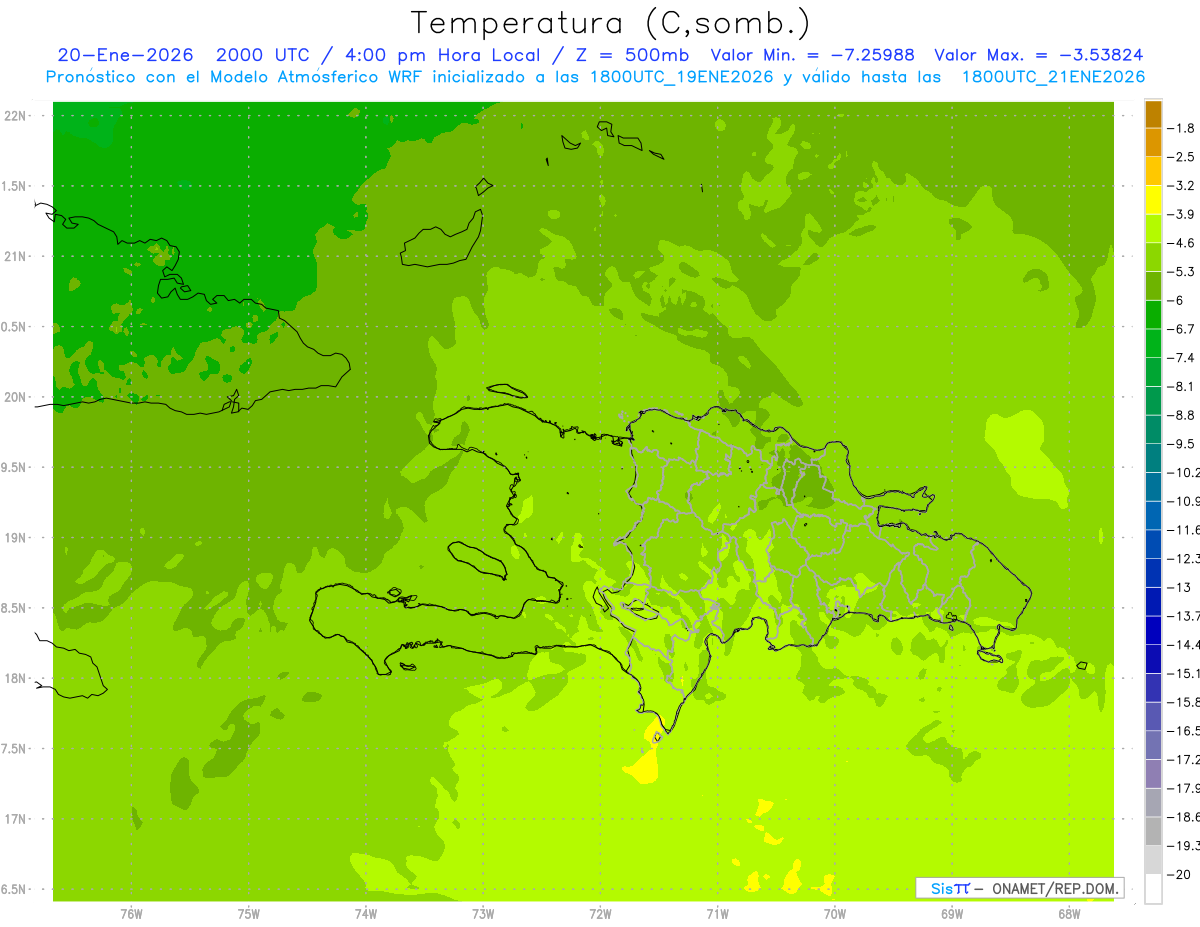Click the date '20-Ene-2026' in header
Image resolution: width=1200 pixels, height=927 pixels.
[125, 55]
